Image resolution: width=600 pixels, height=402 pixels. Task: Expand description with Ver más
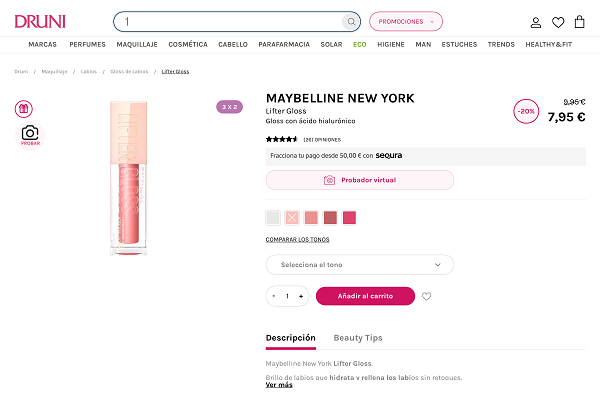[x=279, y=385]
